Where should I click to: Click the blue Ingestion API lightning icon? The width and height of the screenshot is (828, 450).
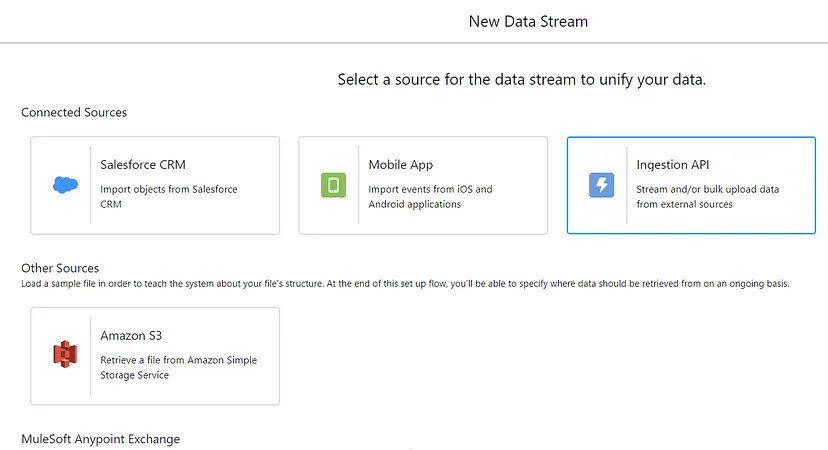pos(601,185)
